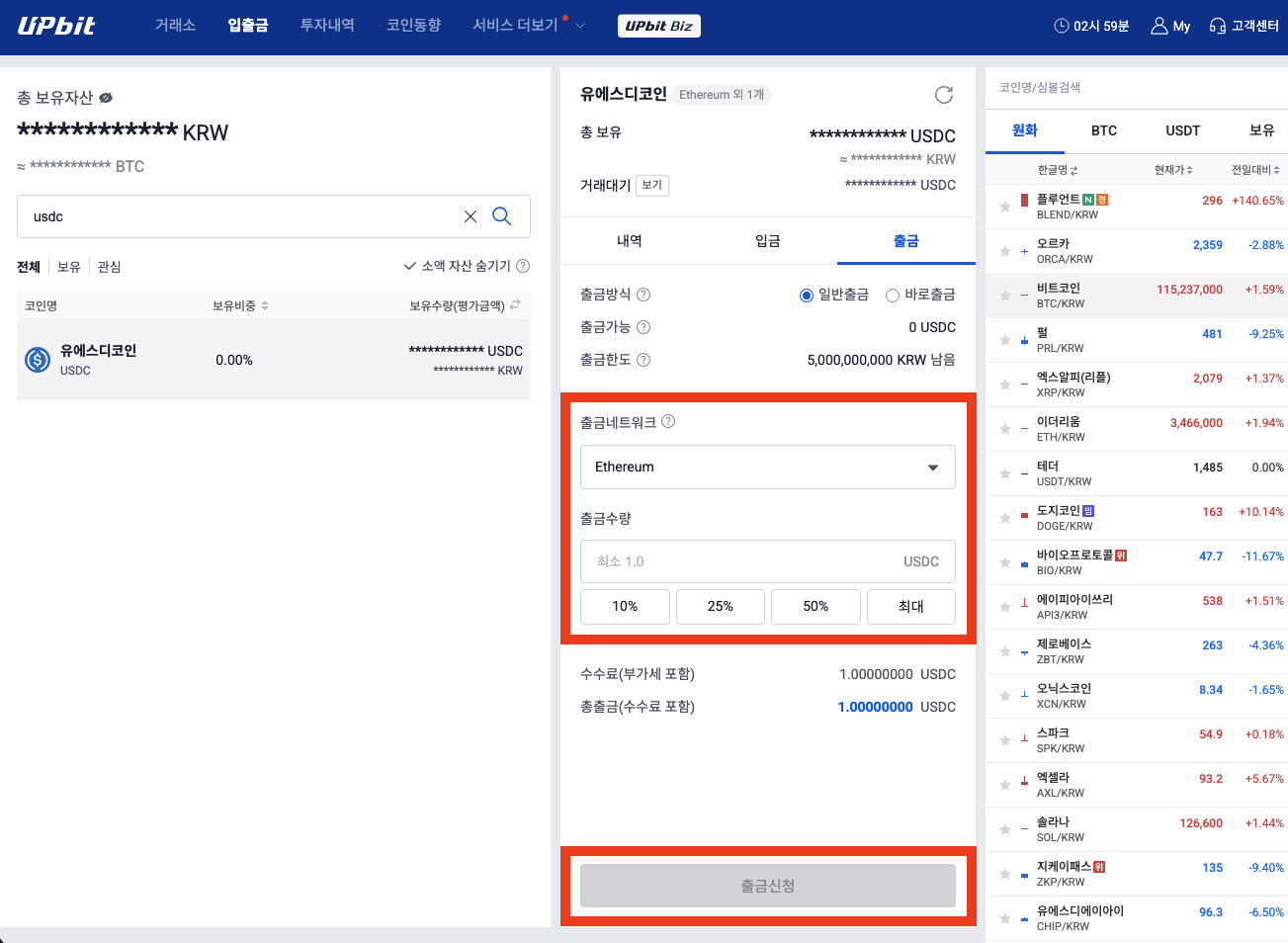Switch to the 내역 tab
1288x943 pixels.
[630, 240]
